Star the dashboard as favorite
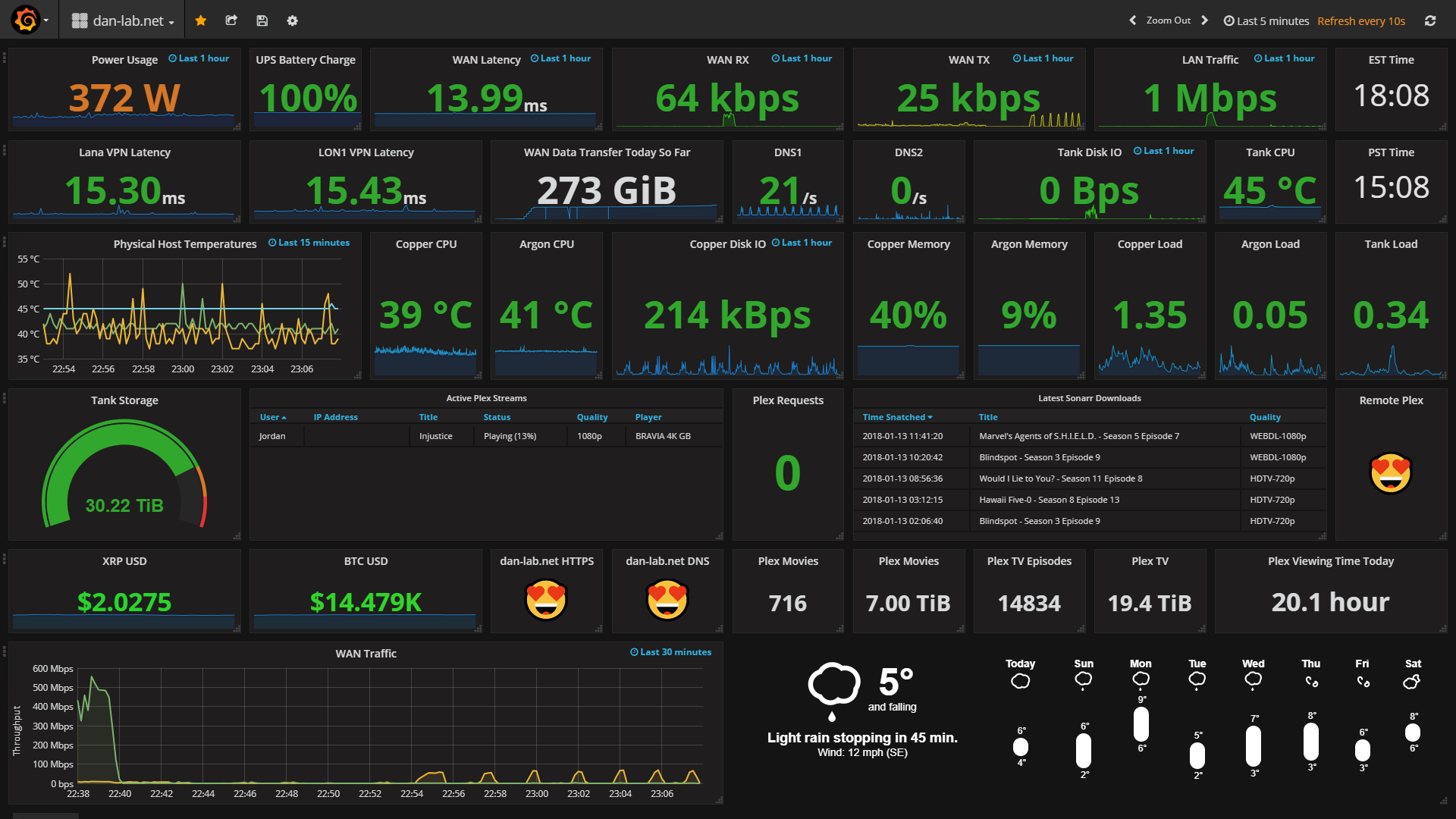Viewport: 1456px width, 819px height. coord(201,20)
